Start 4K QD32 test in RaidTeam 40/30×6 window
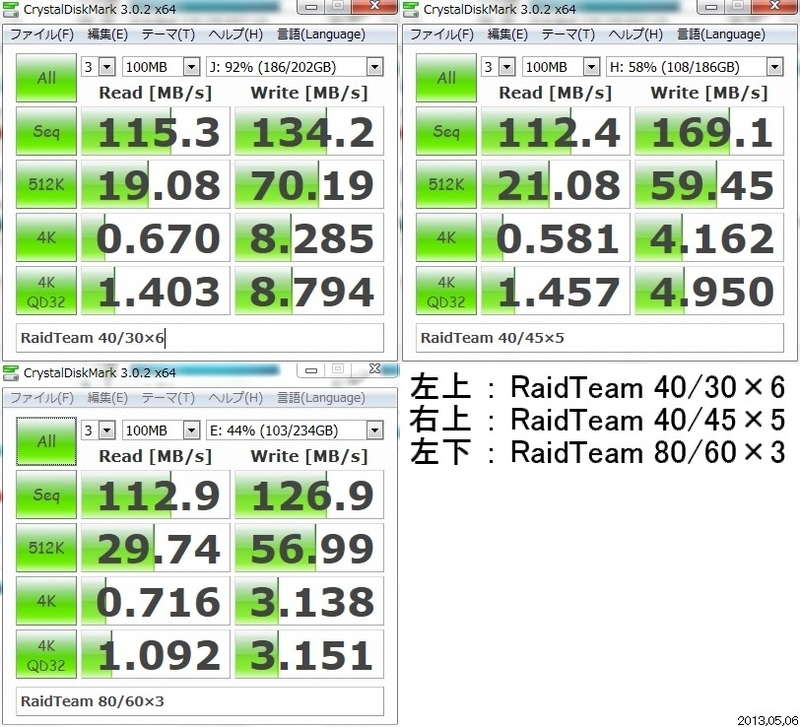The height and width of the screenshot is (727, 800). [x=46, y=290]
